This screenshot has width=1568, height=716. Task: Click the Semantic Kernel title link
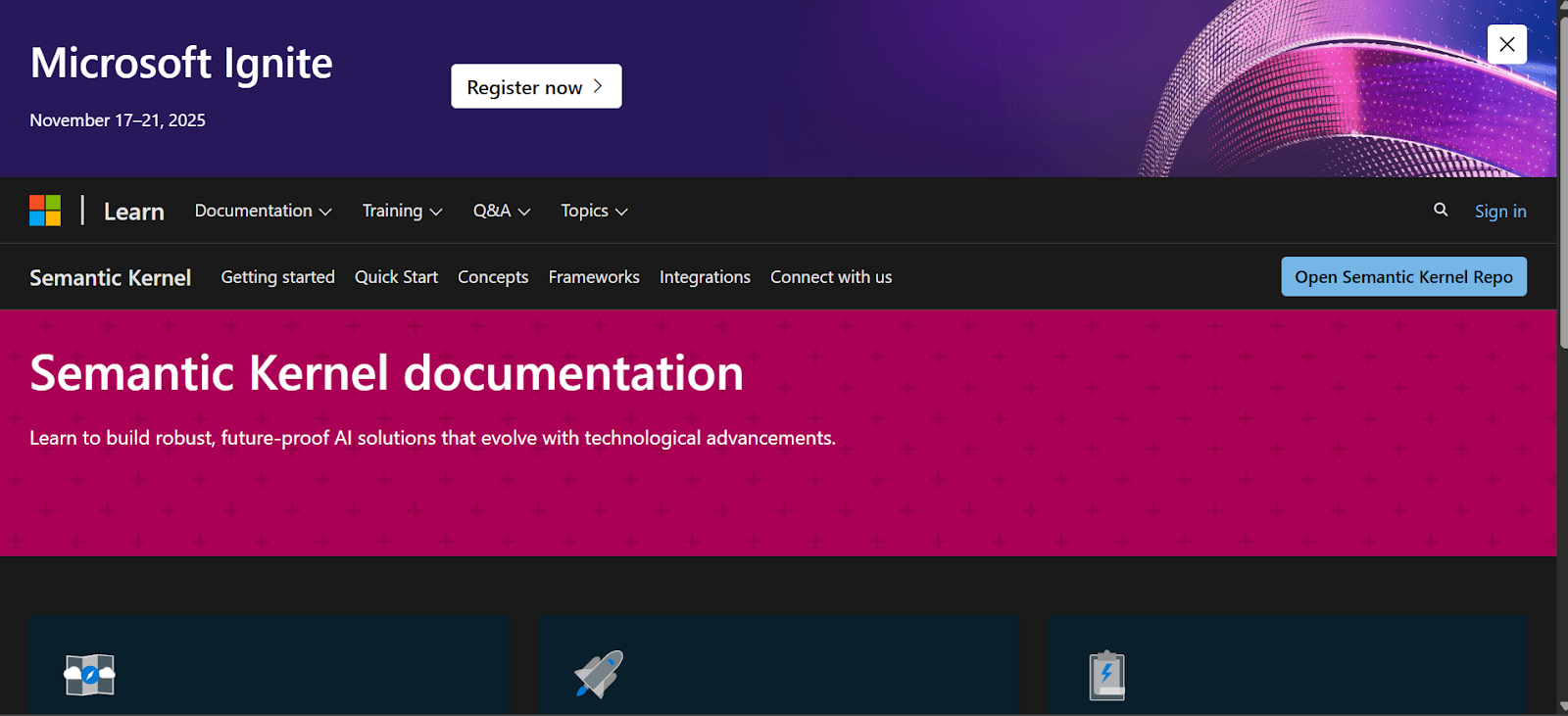pyautogui.click(x=111, y=277)
